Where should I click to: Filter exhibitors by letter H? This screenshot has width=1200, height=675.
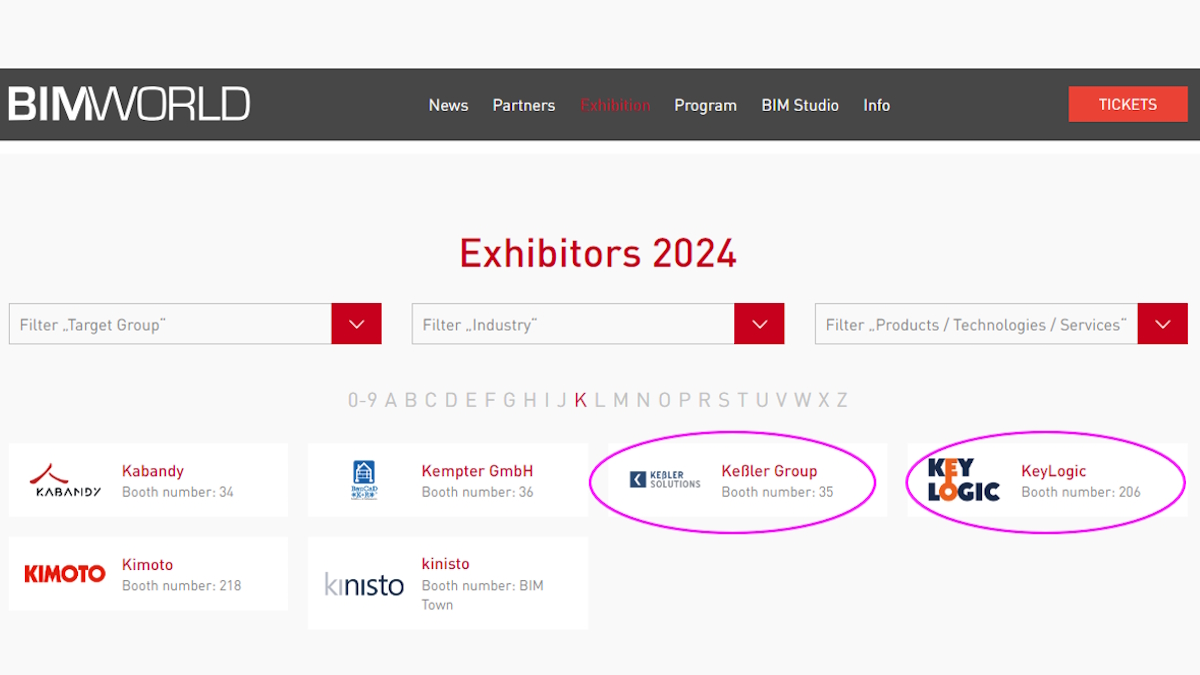click(x=530, y=400)
